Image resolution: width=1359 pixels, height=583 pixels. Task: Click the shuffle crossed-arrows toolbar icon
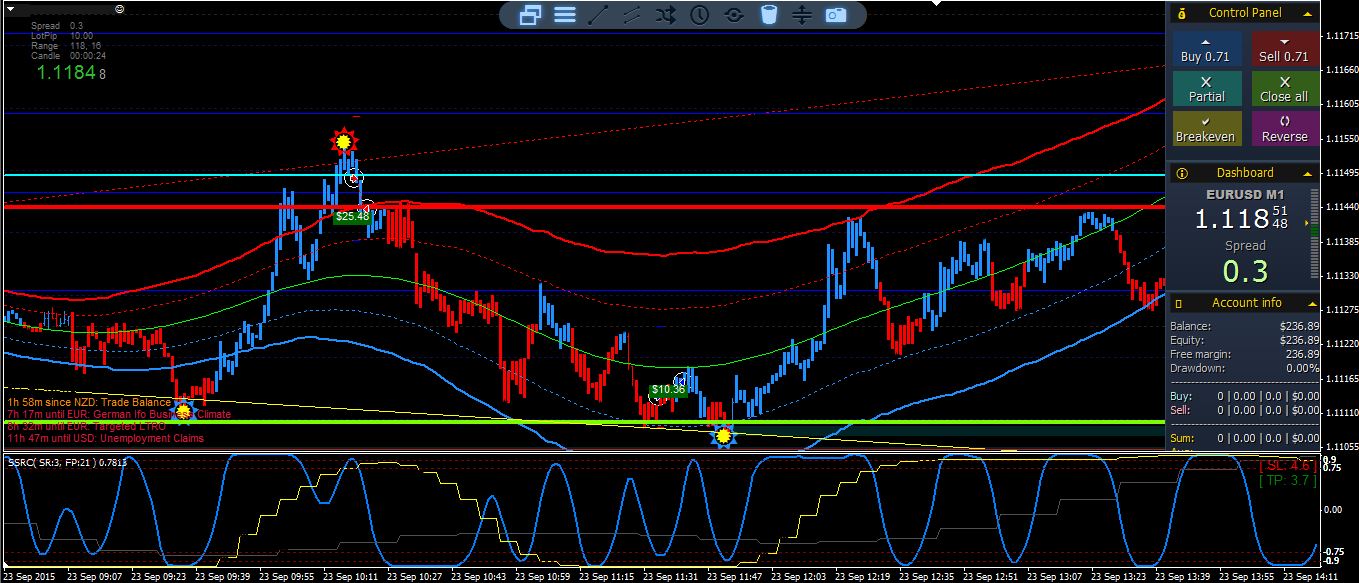tap(666, 15)
